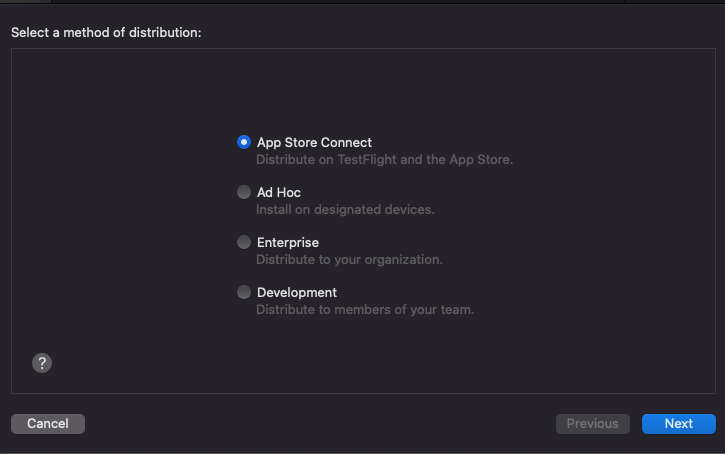This screenshot has width=725, height=454.
Task: Click 'Distribute on TestFlight and the App Store' description
Action: click(x=384, y=159)
